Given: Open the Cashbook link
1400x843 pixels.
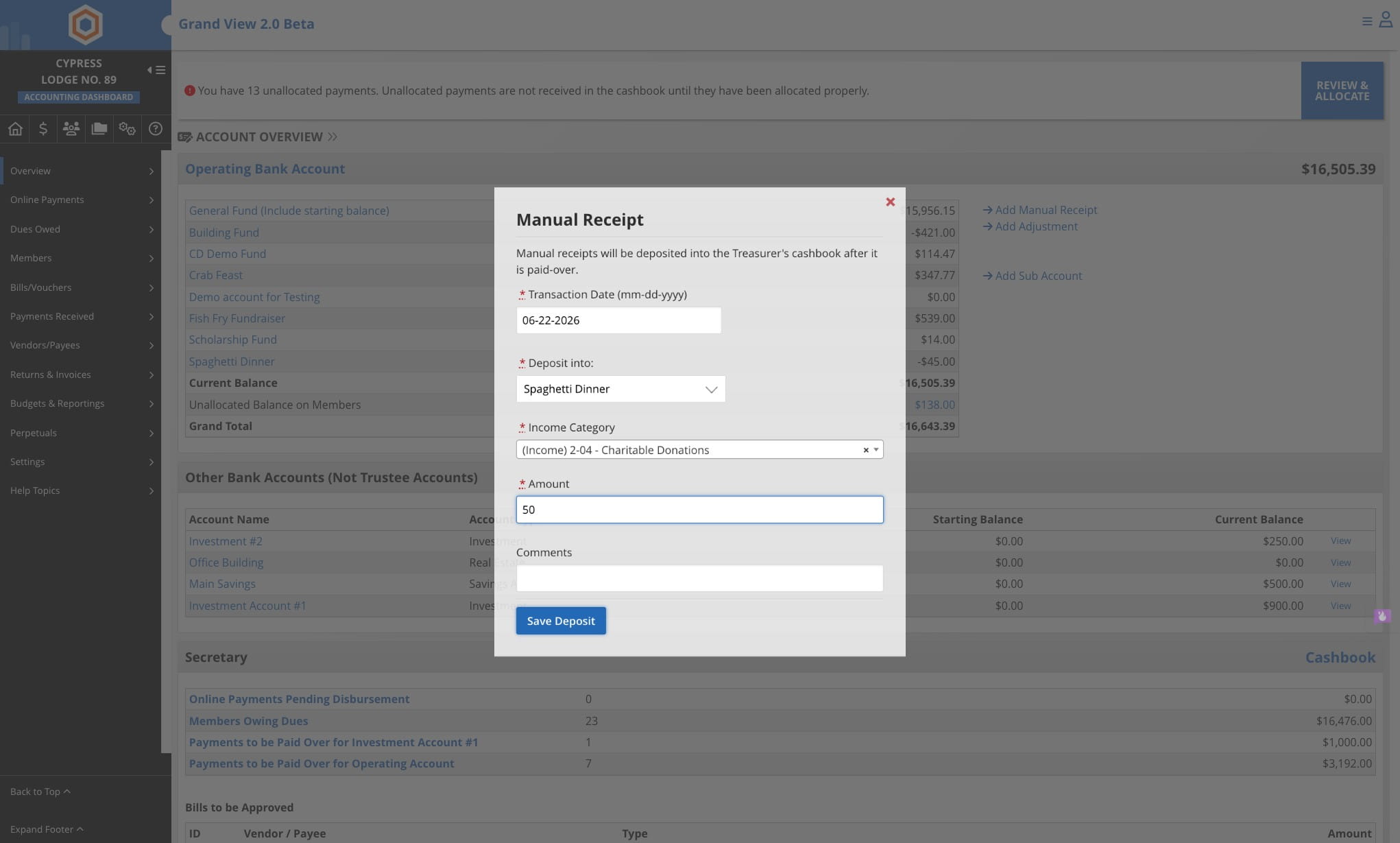Looking at the screenshot, I should [1340, 657].
